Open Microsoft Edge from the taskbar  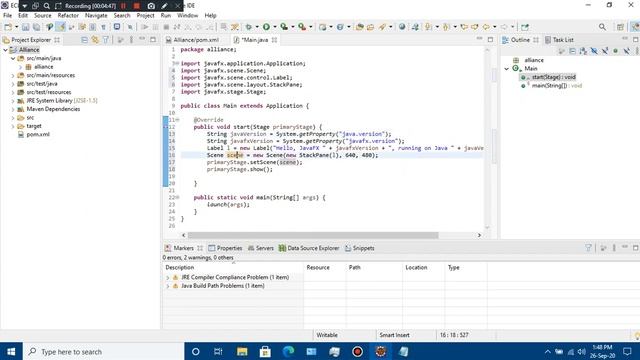[x=288, y=351]
